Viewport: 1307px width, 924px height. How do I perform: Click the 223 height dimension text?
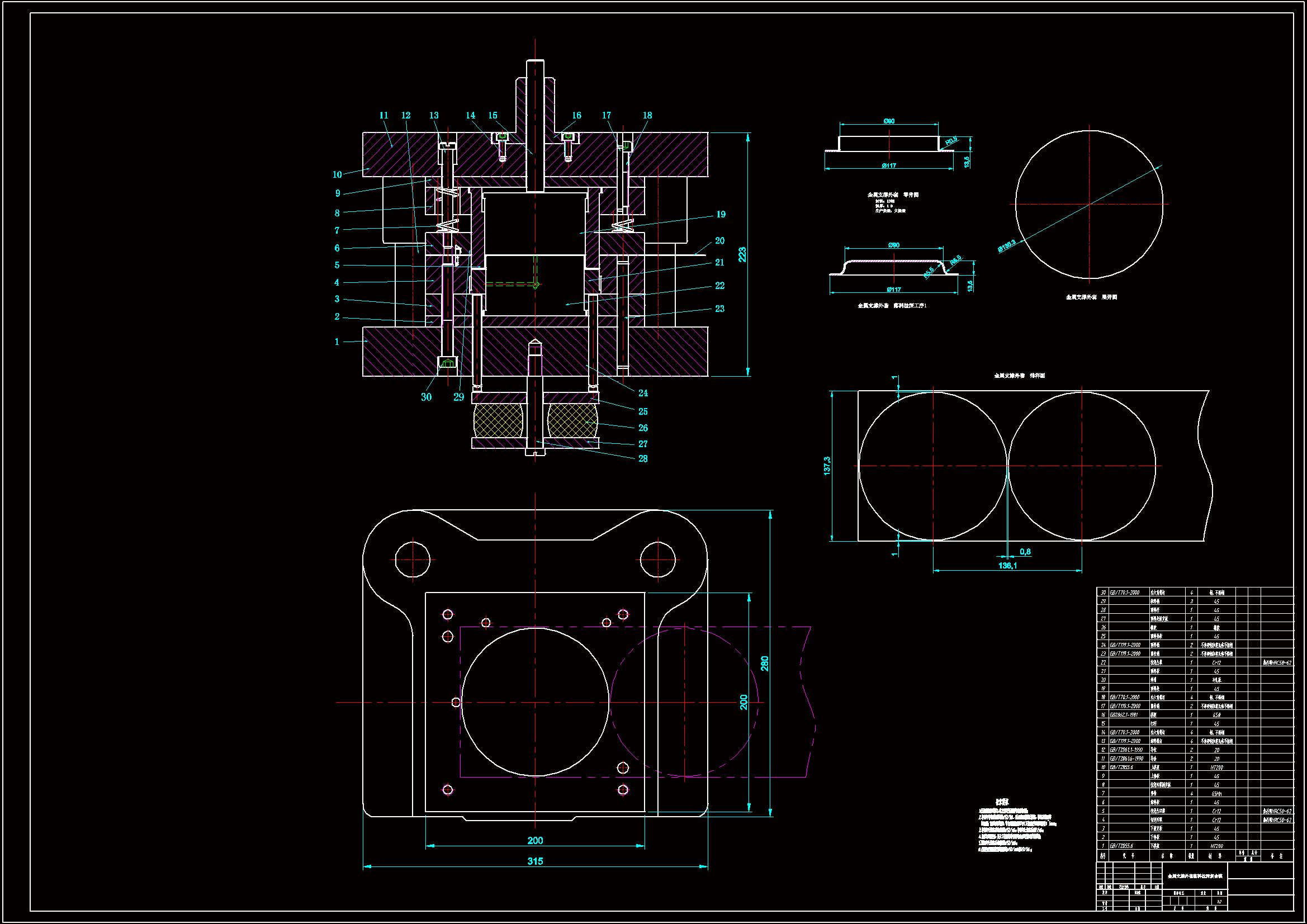742,254
